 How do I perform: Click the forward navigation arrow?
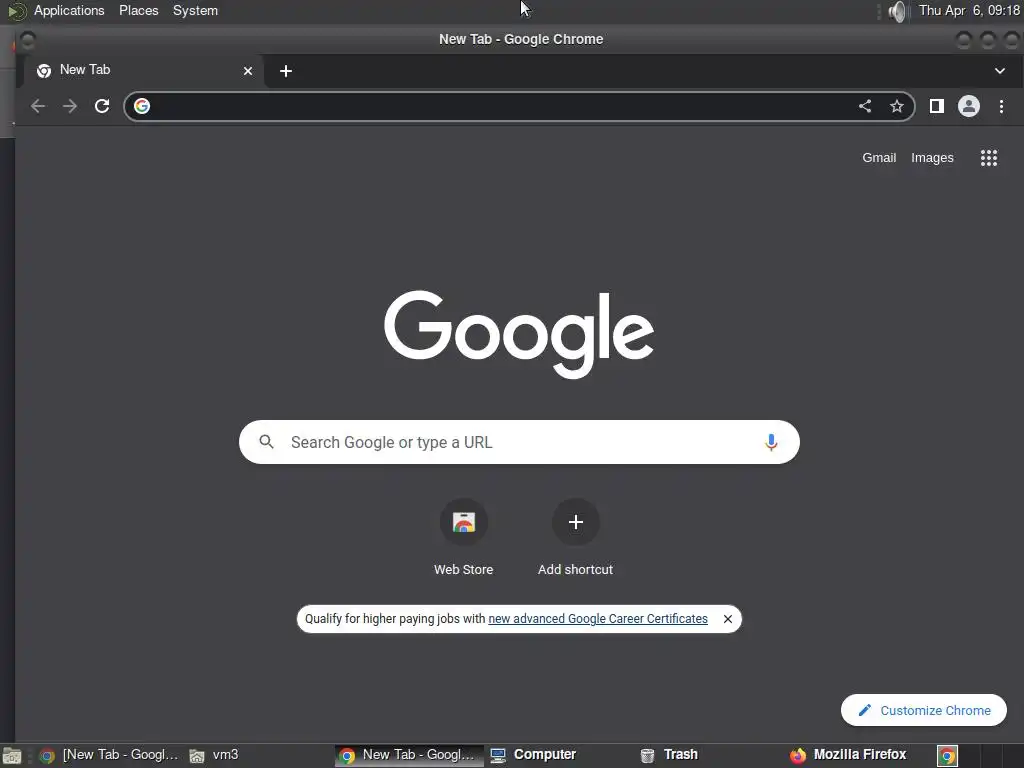pos(70,106)
